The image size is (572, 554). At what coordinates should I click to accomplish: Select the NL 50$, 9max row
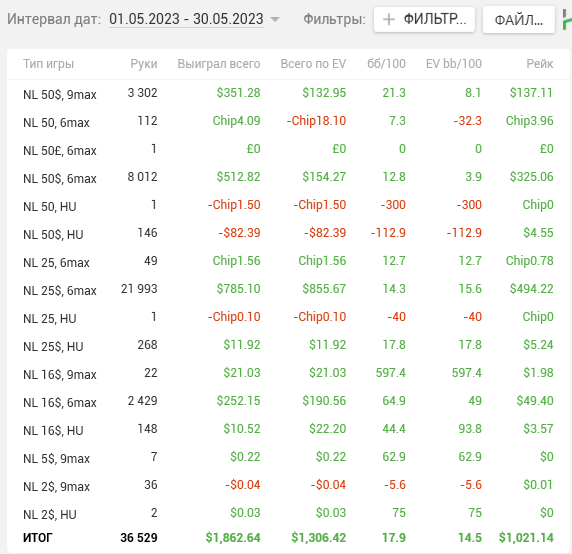coord(288,94)
